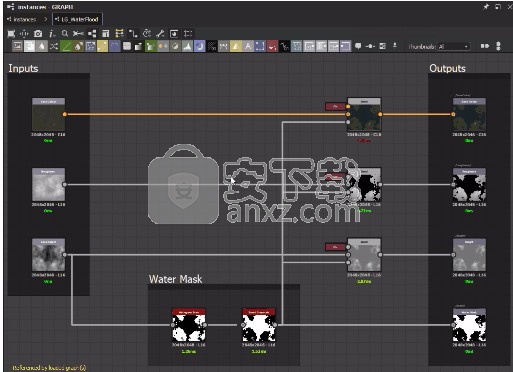Select the bottom height input node in Inputs

48,255
